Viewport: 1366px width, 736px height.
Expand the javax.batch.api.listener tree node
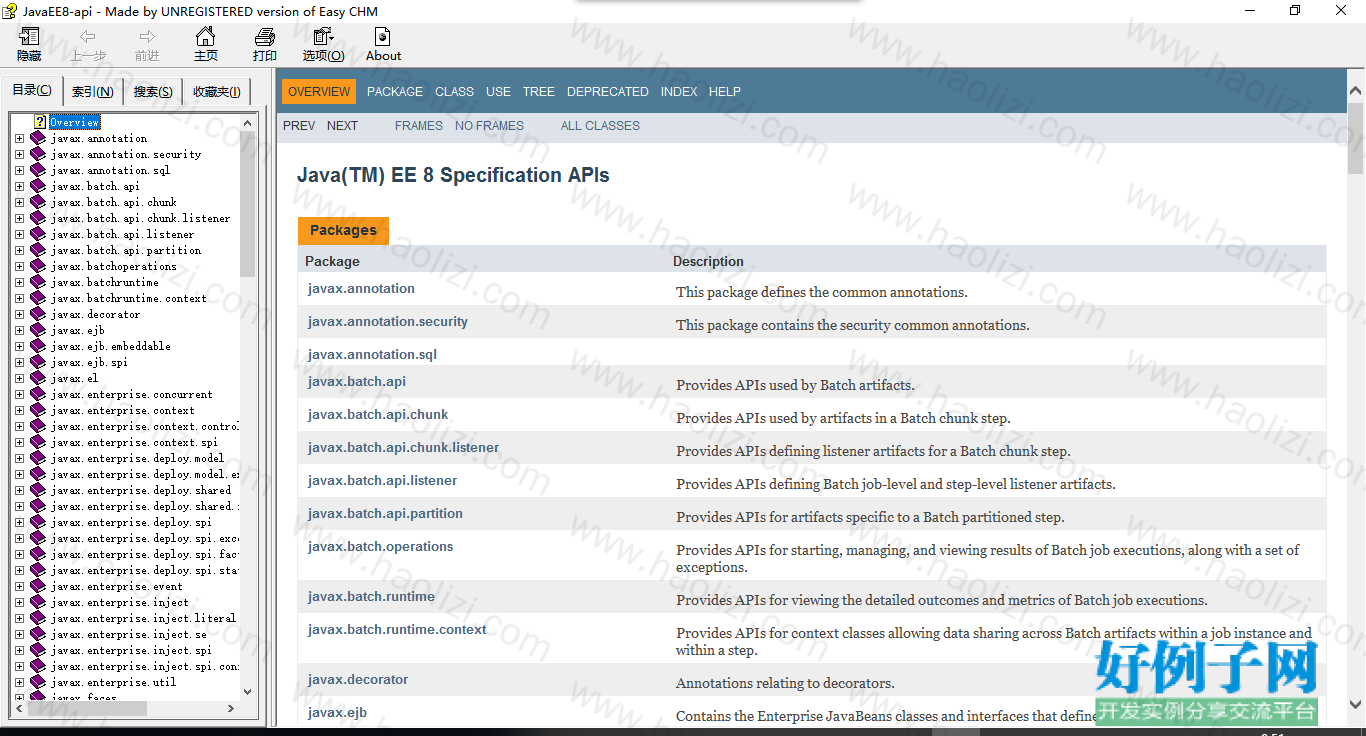point(19,234)
